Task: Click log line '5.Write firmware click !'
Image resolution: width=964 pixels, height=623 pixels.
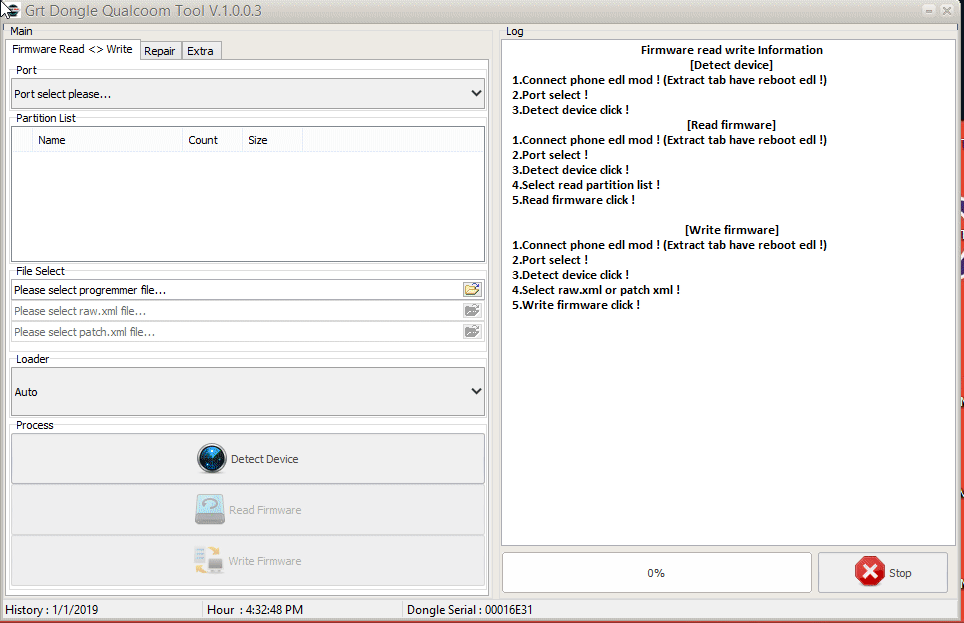Action: pyautogui.click(x=575, y=305)
